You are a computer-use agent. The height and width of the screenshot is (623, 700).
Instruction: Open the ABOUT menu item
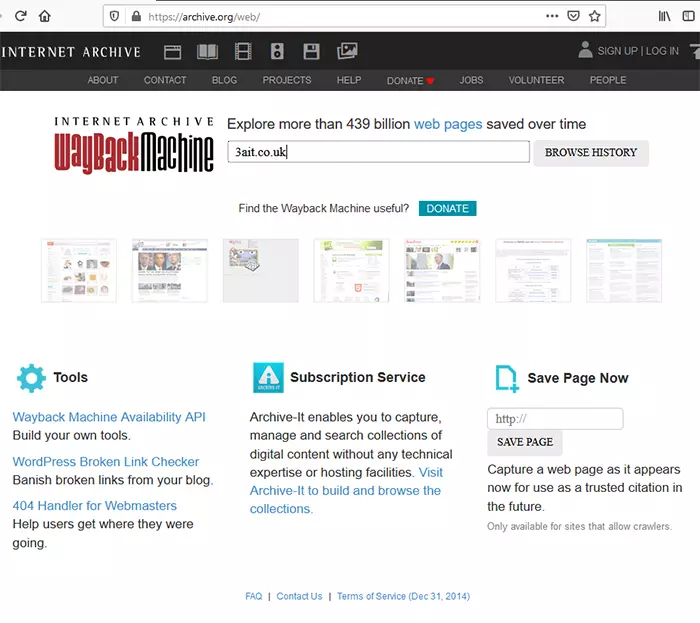[x=103, y=80]
